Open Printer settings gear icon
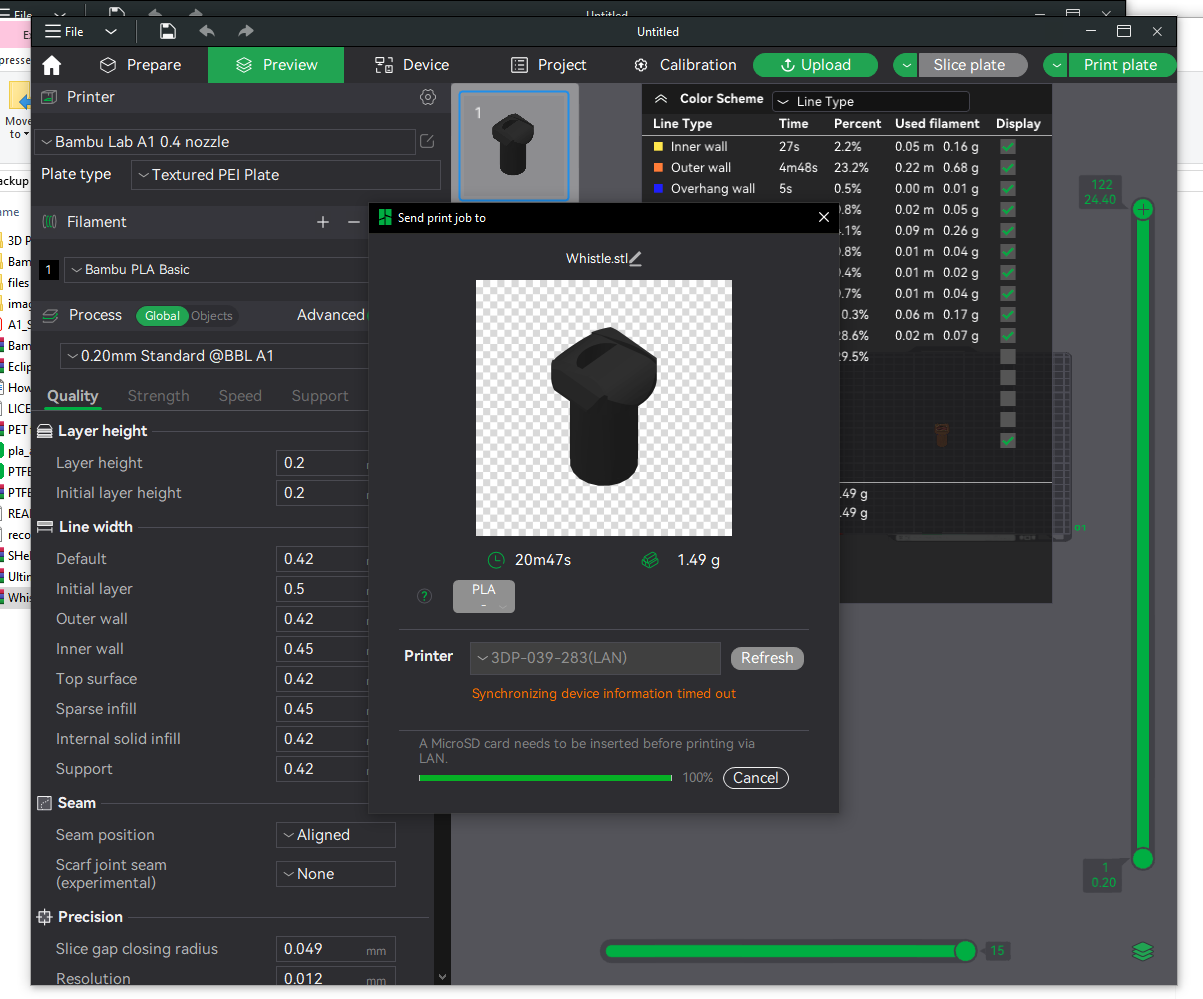Screen dimensions: 1203x999 coord(428,97)
